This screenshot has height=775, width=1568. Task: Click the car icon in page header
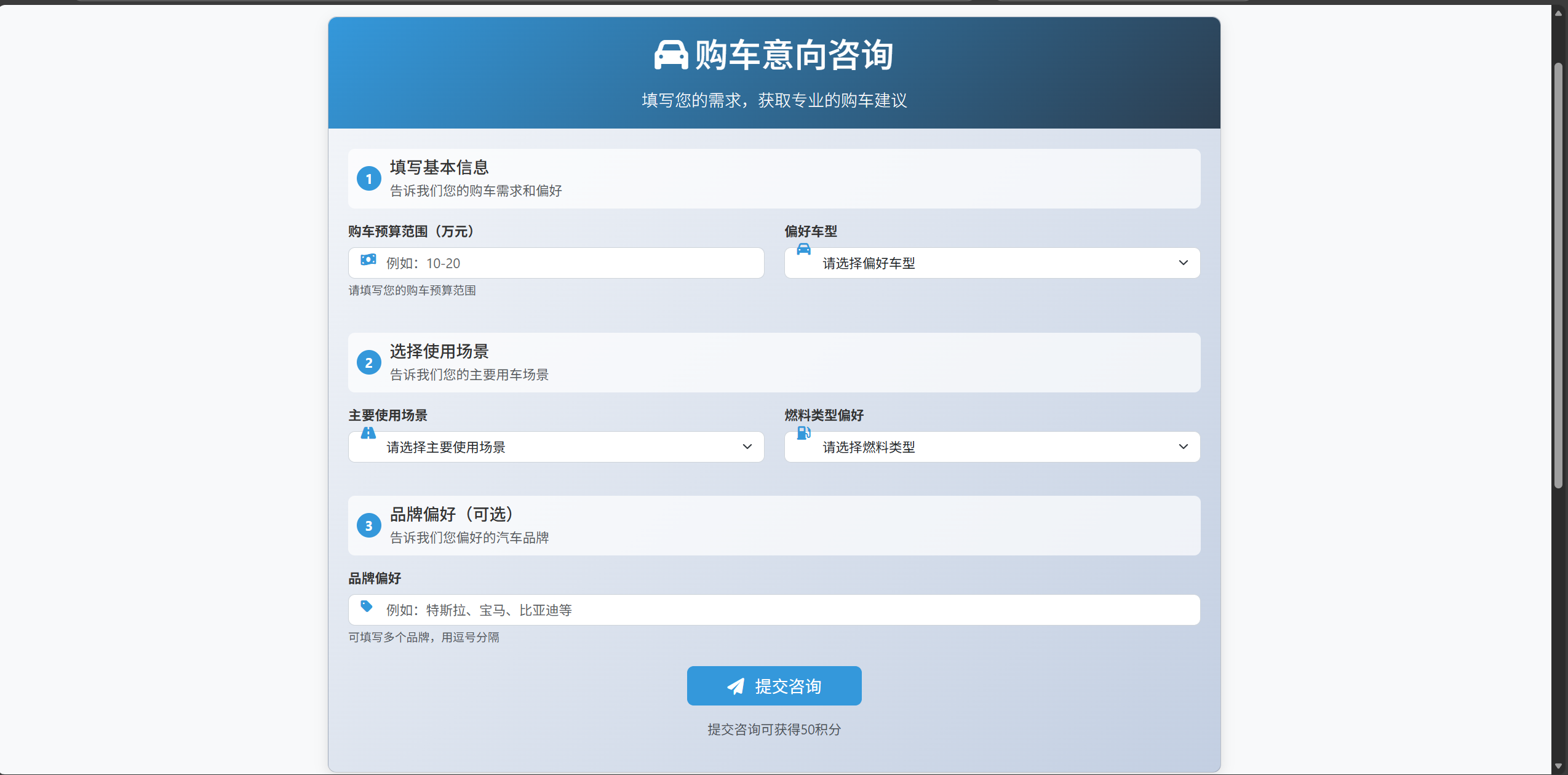671,55
